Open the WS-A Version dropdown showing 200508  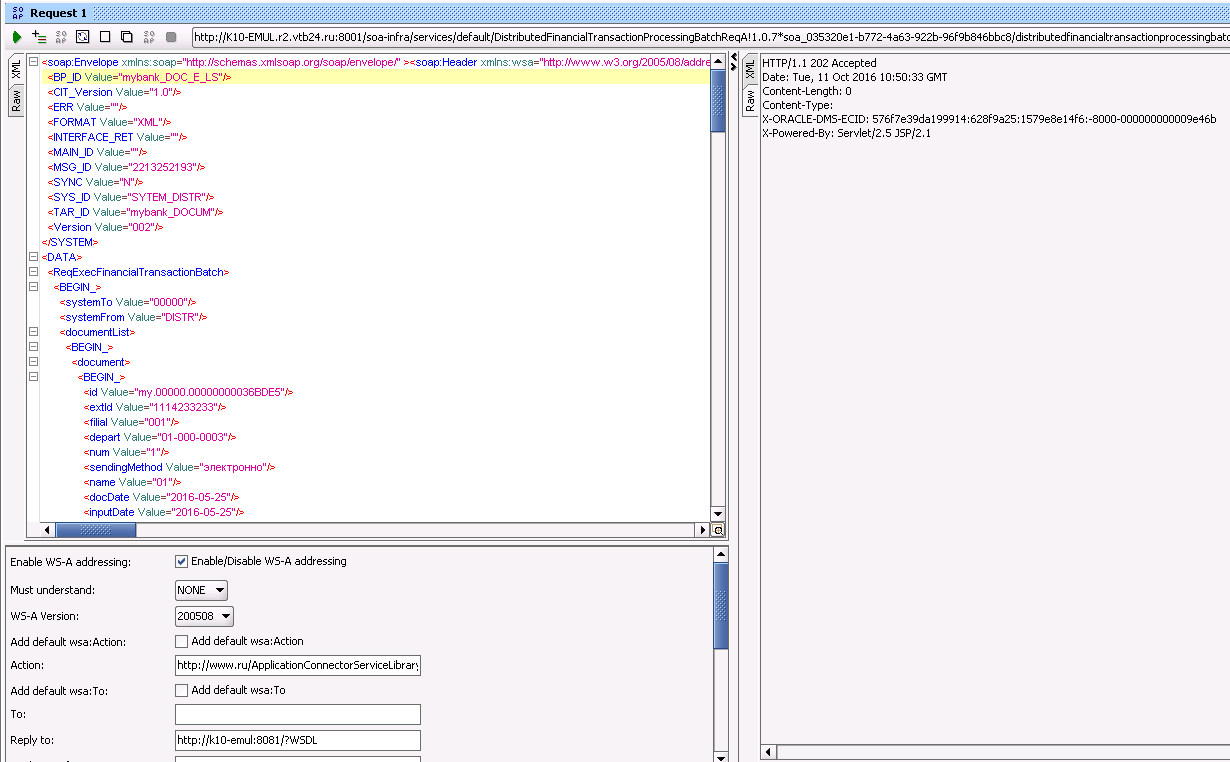204,616
